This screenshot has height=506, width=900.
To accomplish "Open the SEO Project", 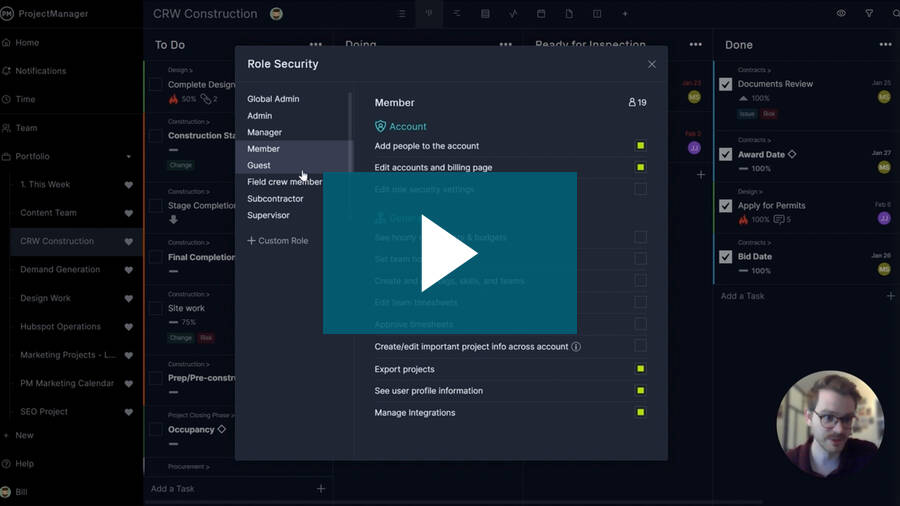I will pyautogui.click(x=44, y=411).
